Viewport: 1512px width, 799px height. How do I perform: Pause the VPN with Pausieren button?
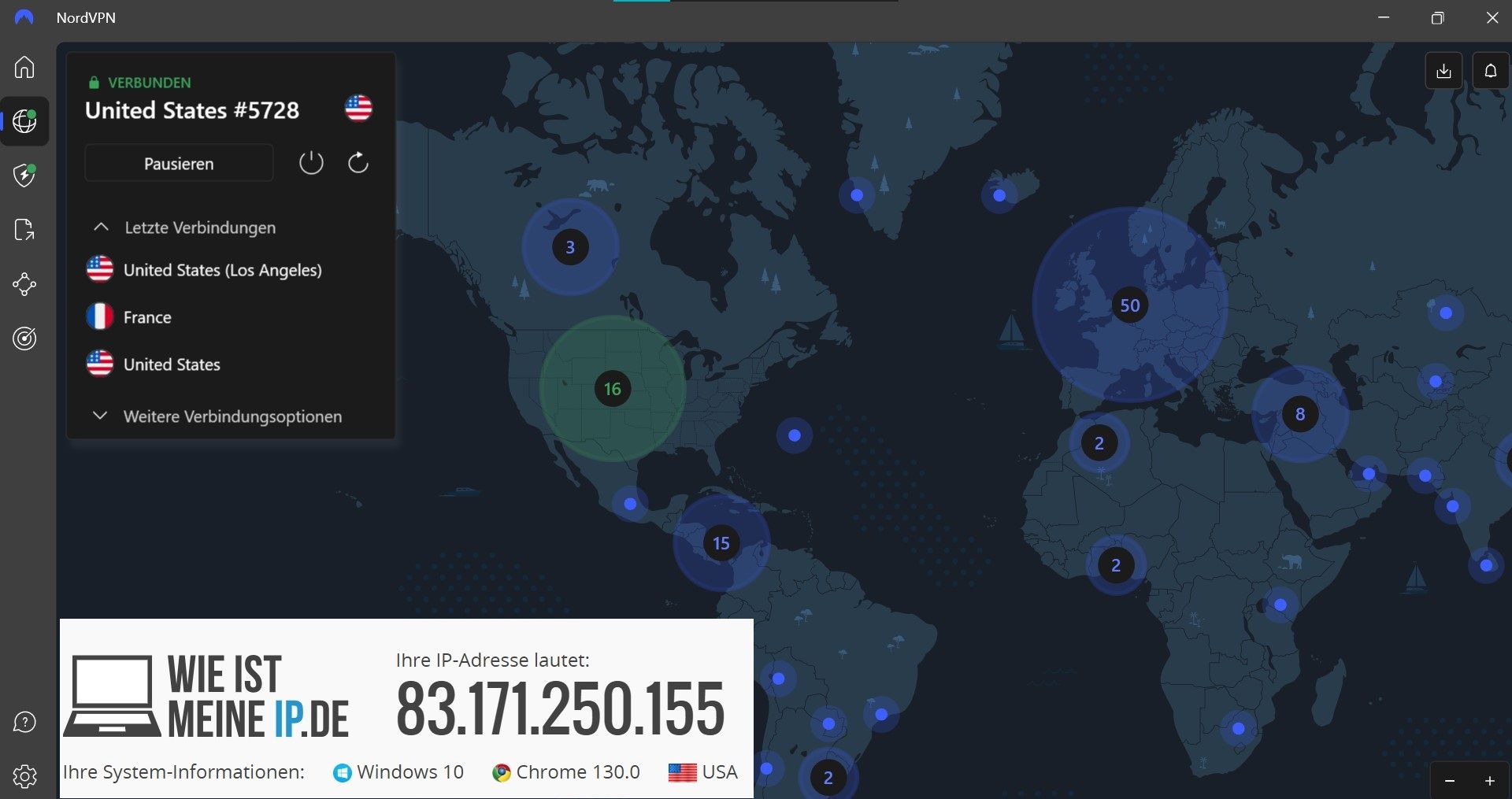point(179,163)
